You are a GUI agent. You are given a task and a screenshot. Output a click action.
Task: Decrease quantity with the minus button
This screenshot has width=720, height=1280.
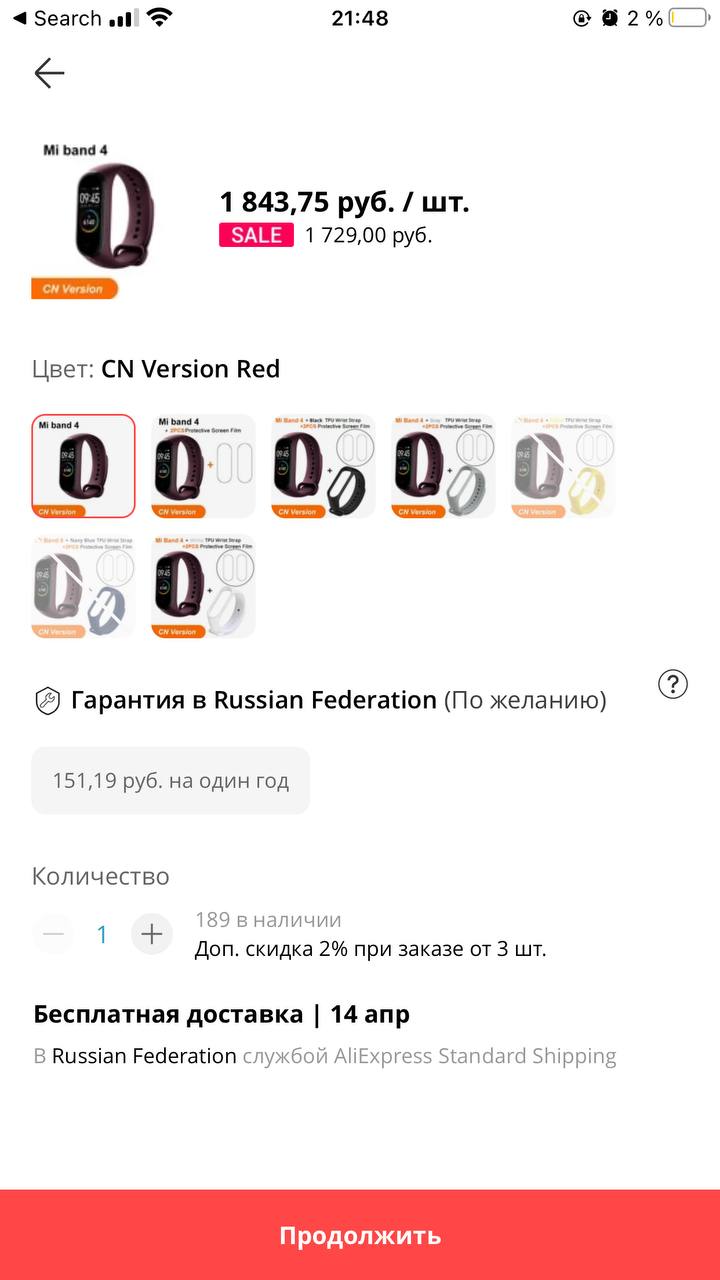pos(53,934)
